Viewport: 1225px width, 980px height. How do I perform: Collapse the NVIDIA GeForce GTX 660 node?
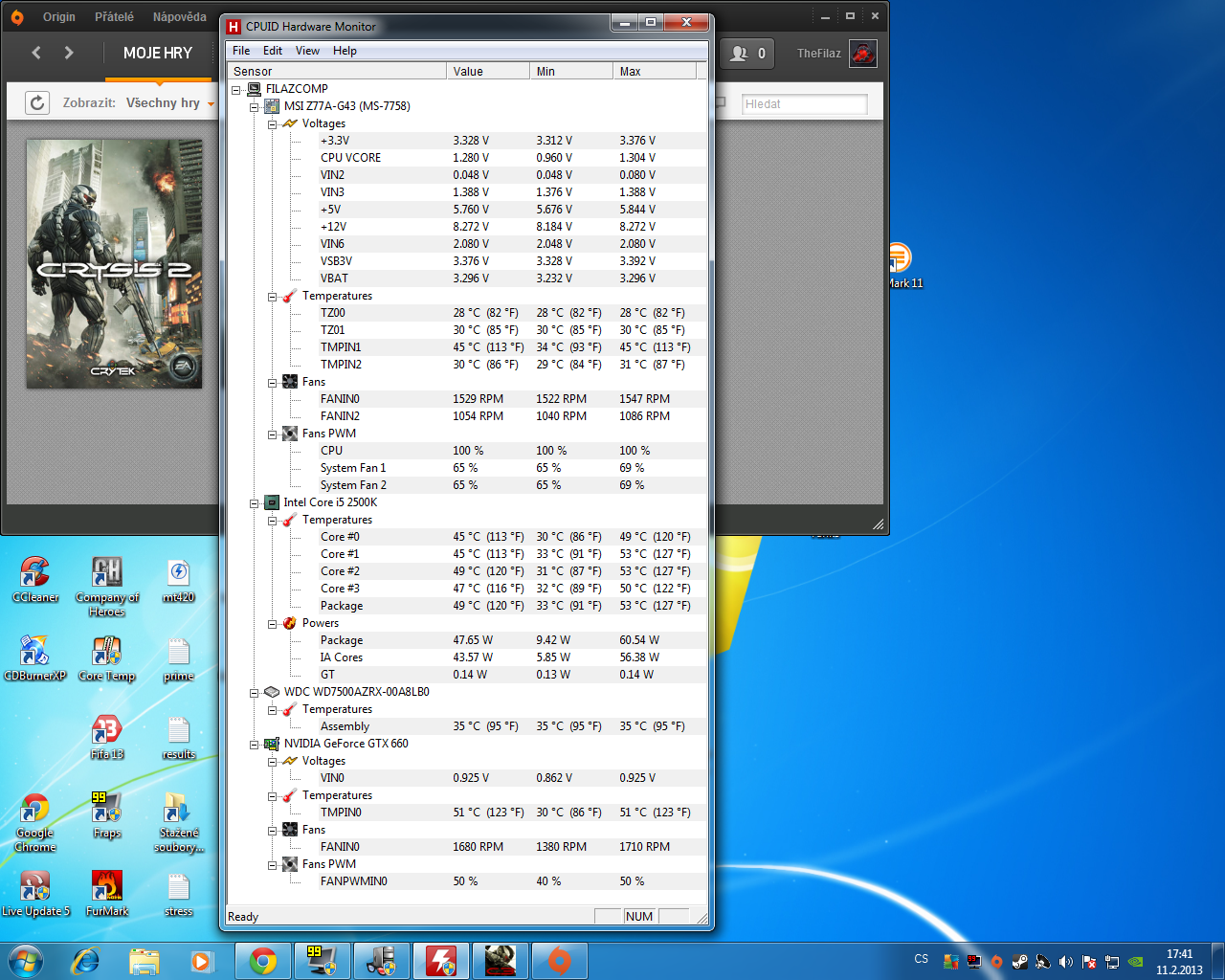(x=255, y=744)
